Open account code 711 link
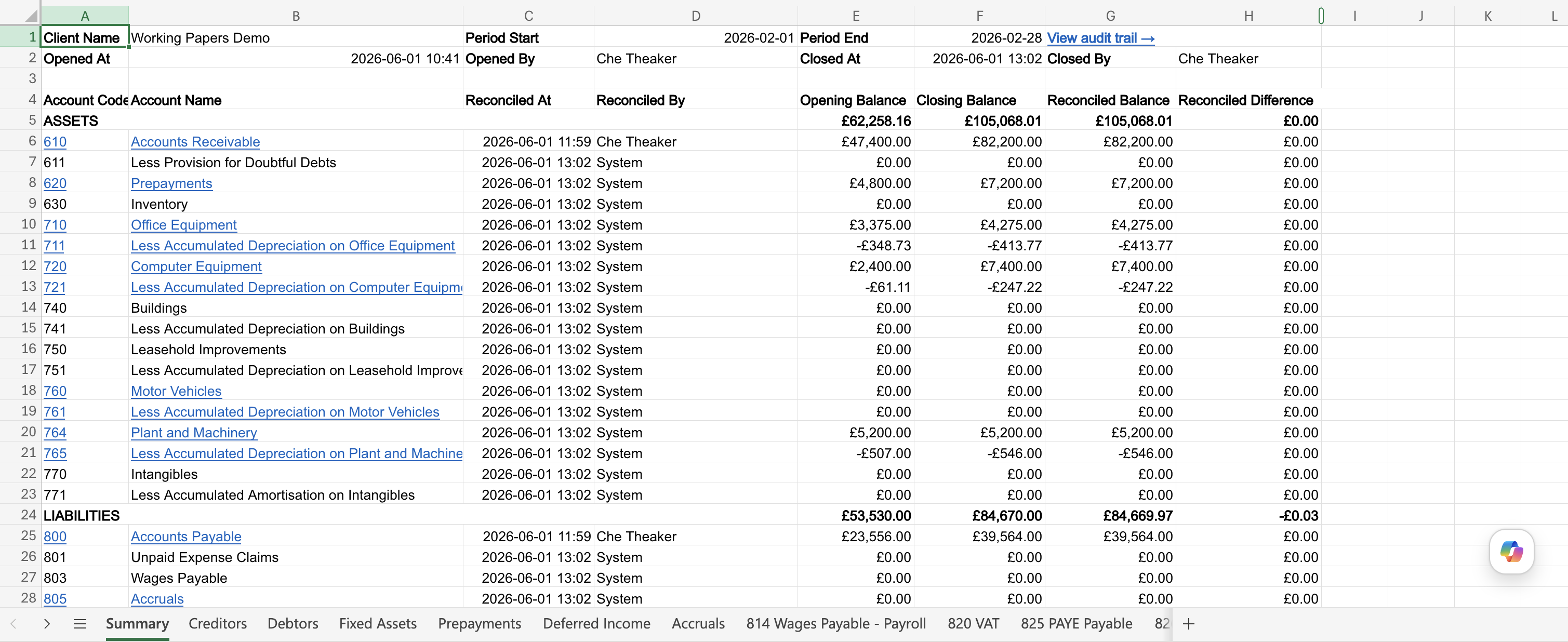Viewport: 1568px width, 642px height. tap(54, 245)
